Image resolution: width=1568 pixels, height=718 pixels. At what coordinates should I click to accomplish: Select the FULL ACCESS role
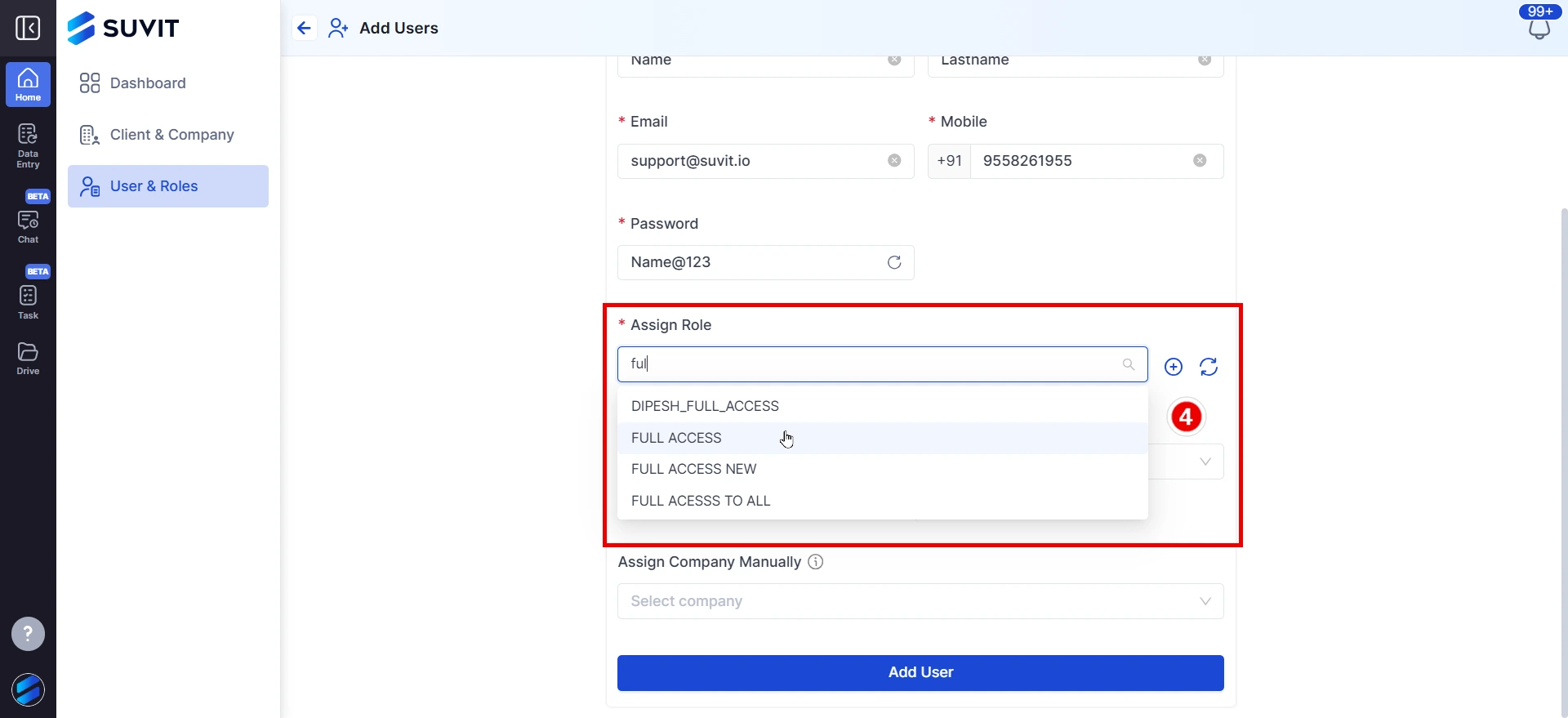point(883,438)
